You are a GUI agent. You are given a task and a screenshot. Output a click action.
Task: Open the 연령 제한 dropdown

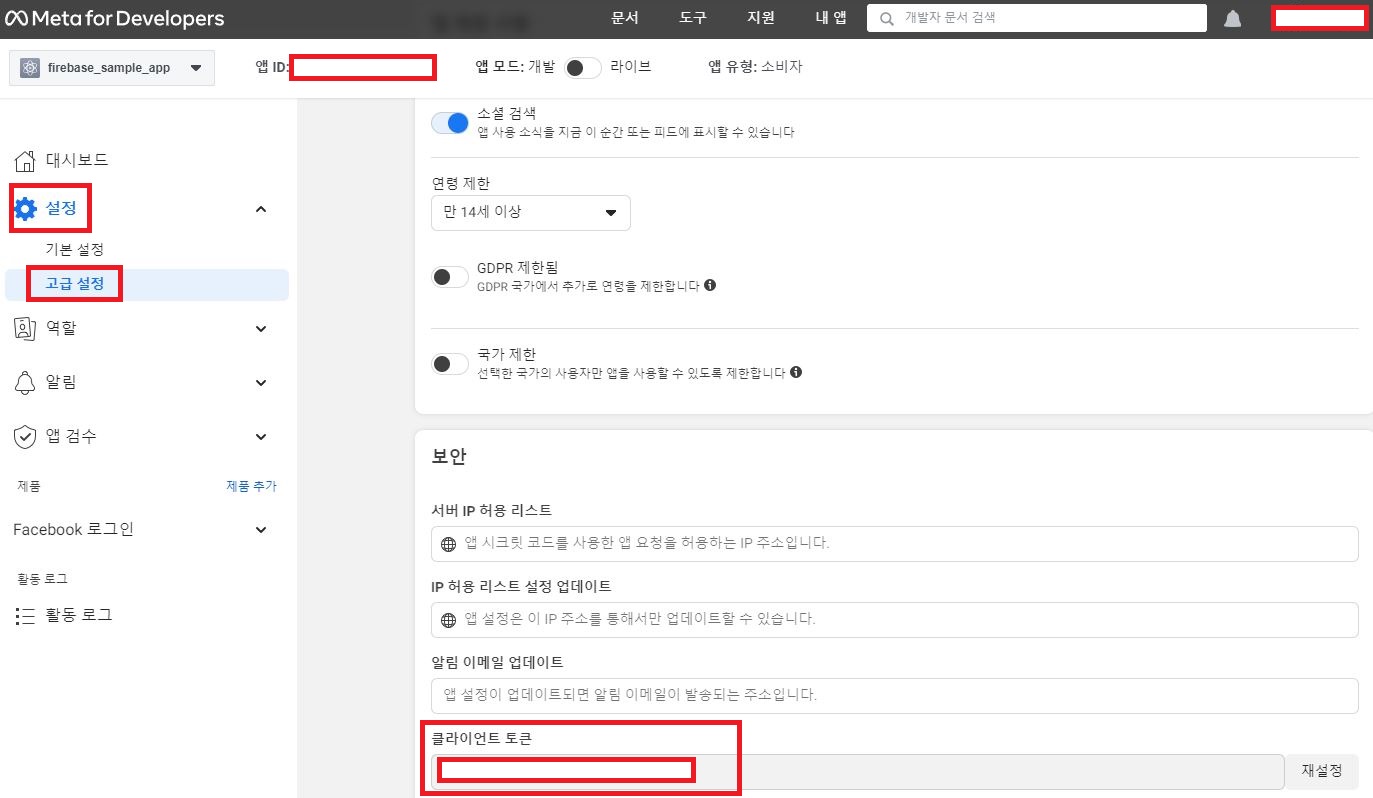coord(531,212)
